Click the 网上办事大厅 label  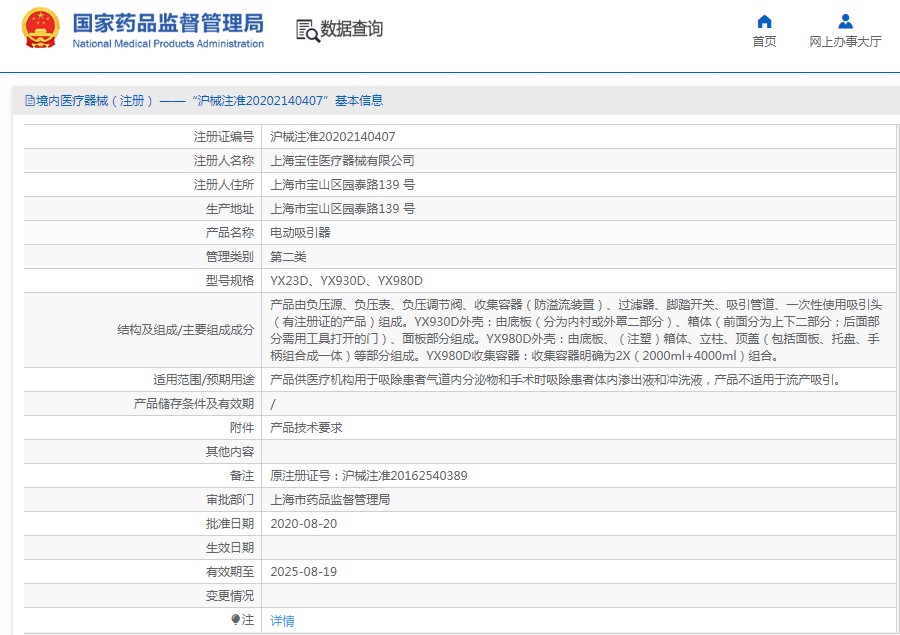(x=845, y=41)
